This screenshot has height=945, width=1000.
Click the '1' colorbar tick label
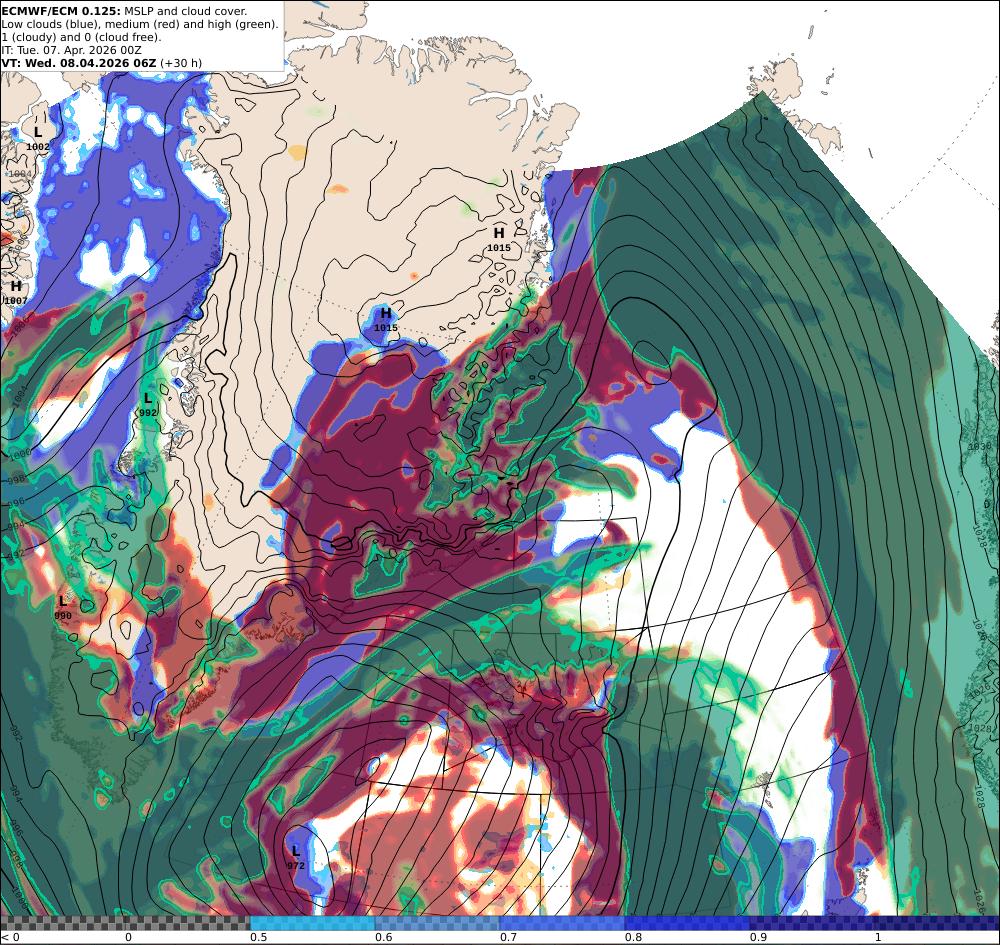click(878, 937)
